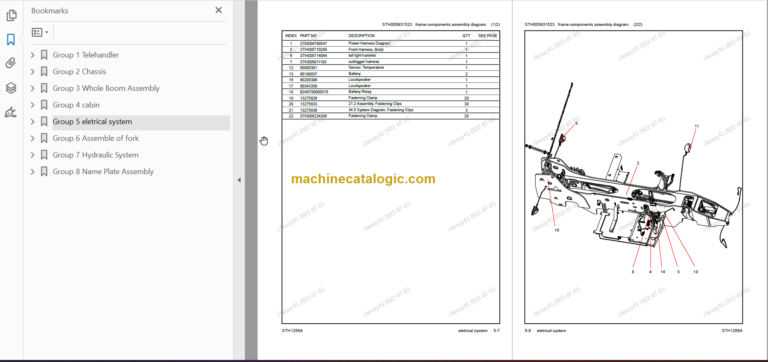Click callout number 8 below the diagram
768x362 pixels.
633,271
